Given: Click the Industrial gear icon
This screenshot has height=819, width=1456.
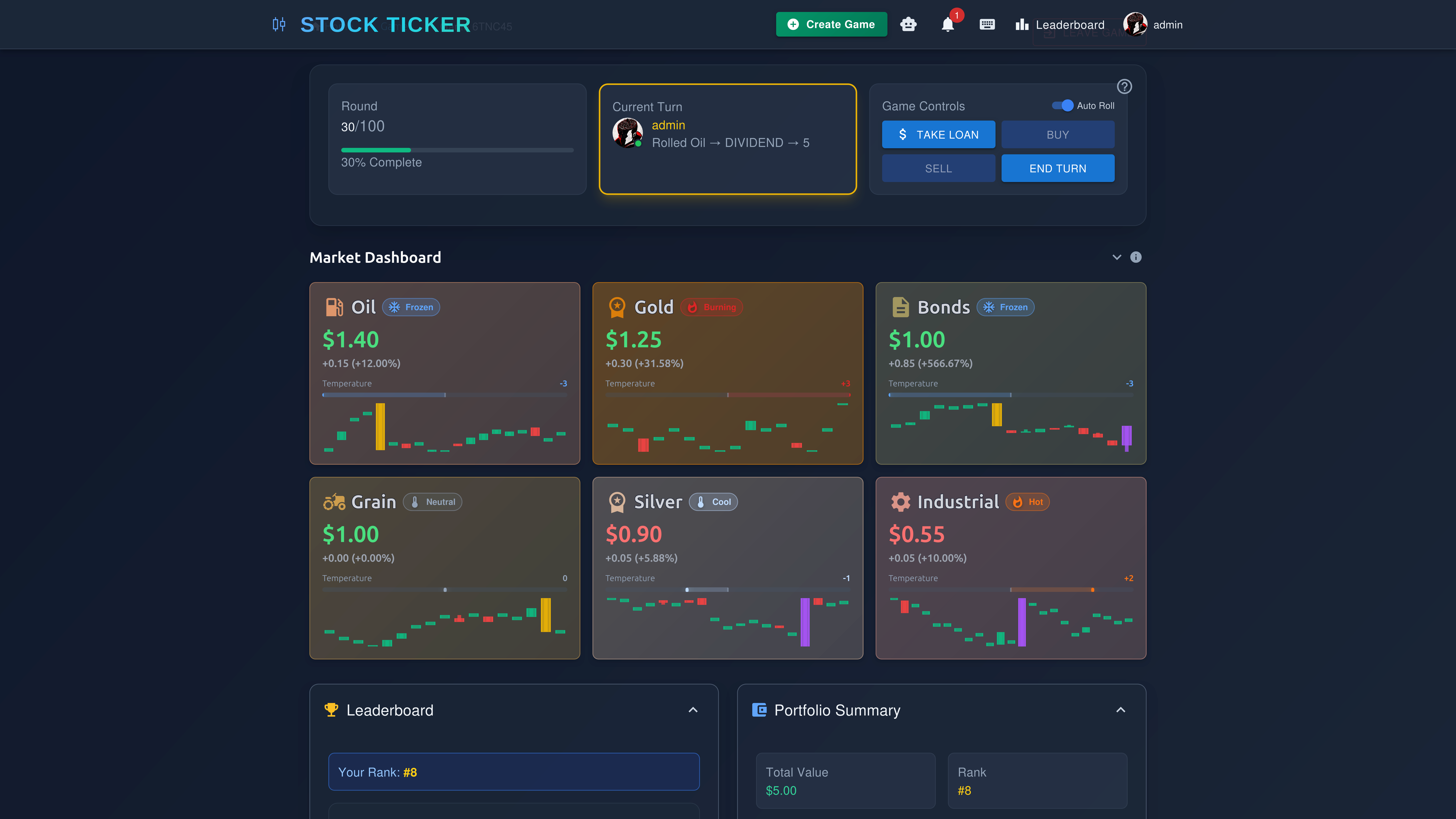Looking at the screenshot, I should pos(900,502).
